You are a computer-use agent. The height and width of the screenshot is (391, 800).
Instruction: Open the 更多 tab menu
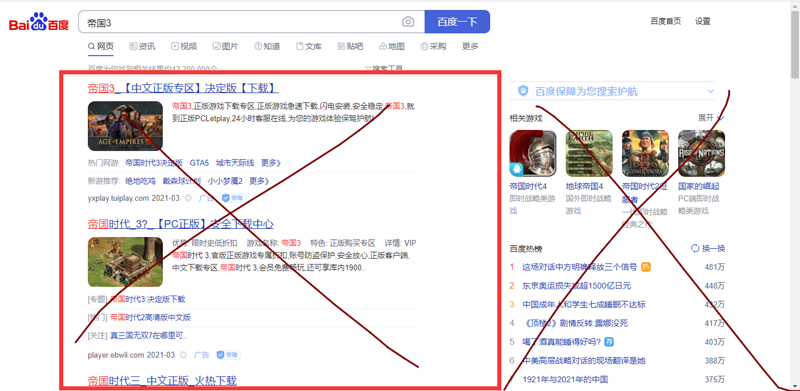coord(470,46)
